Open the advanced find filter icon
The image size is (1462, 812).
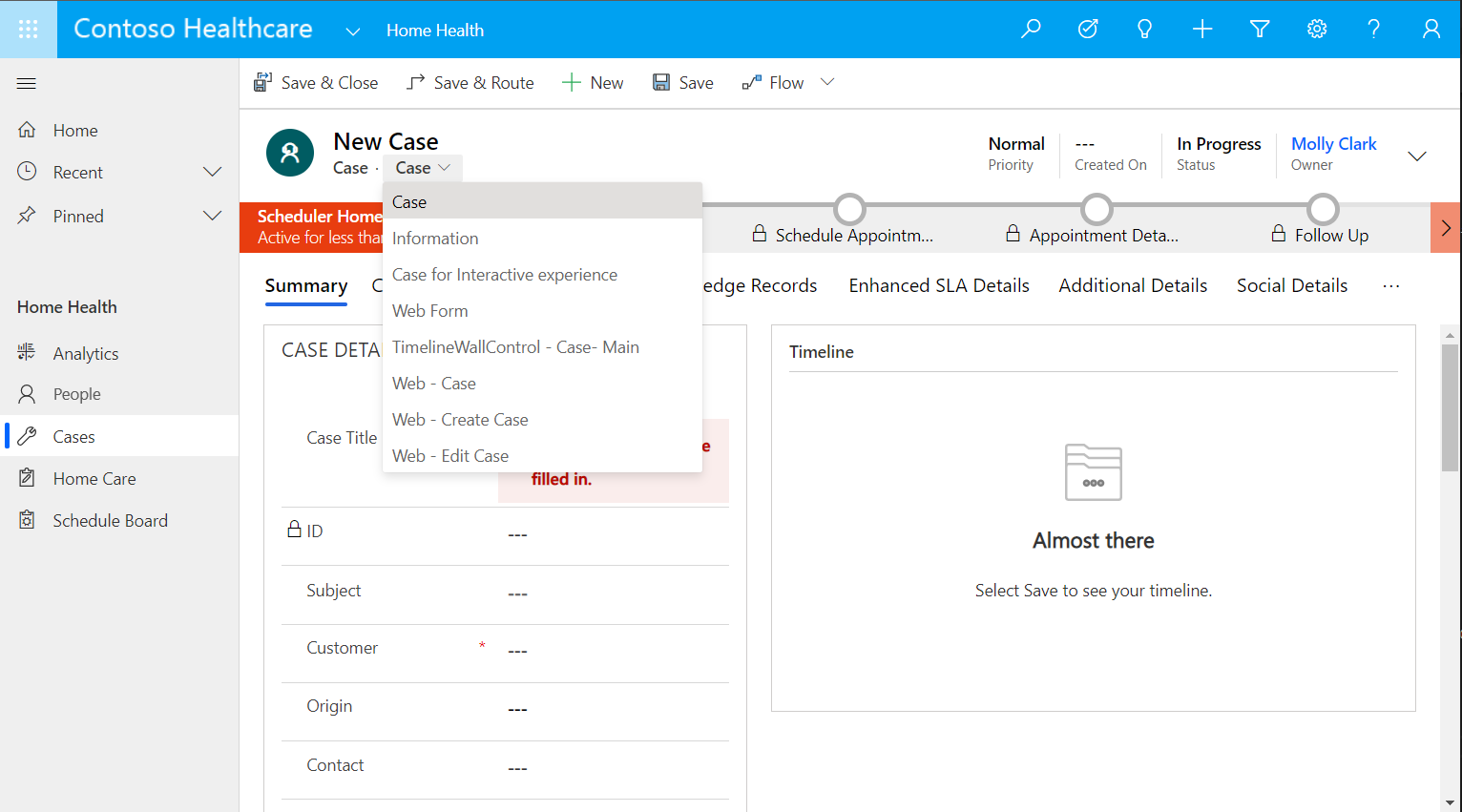pyautogui.click(x=1260, y=29)
